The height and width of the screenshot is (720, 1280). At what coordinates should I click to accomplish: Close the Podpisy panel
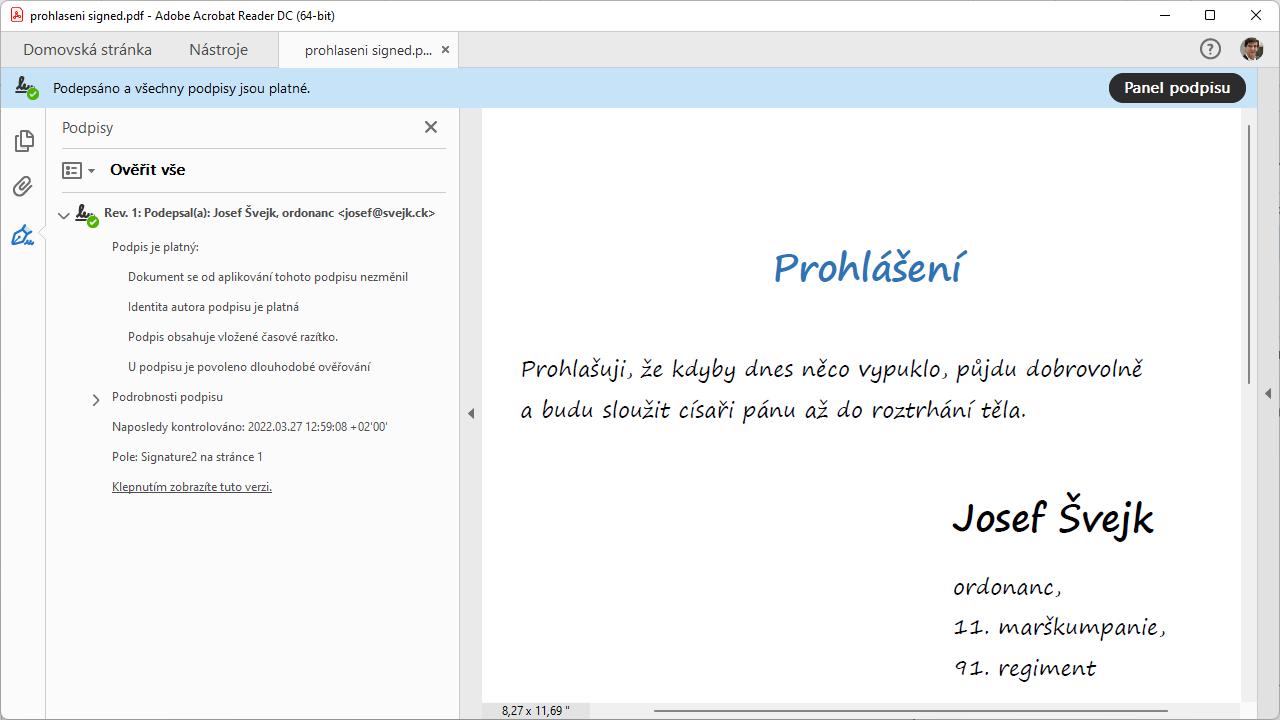coord(431,127)
